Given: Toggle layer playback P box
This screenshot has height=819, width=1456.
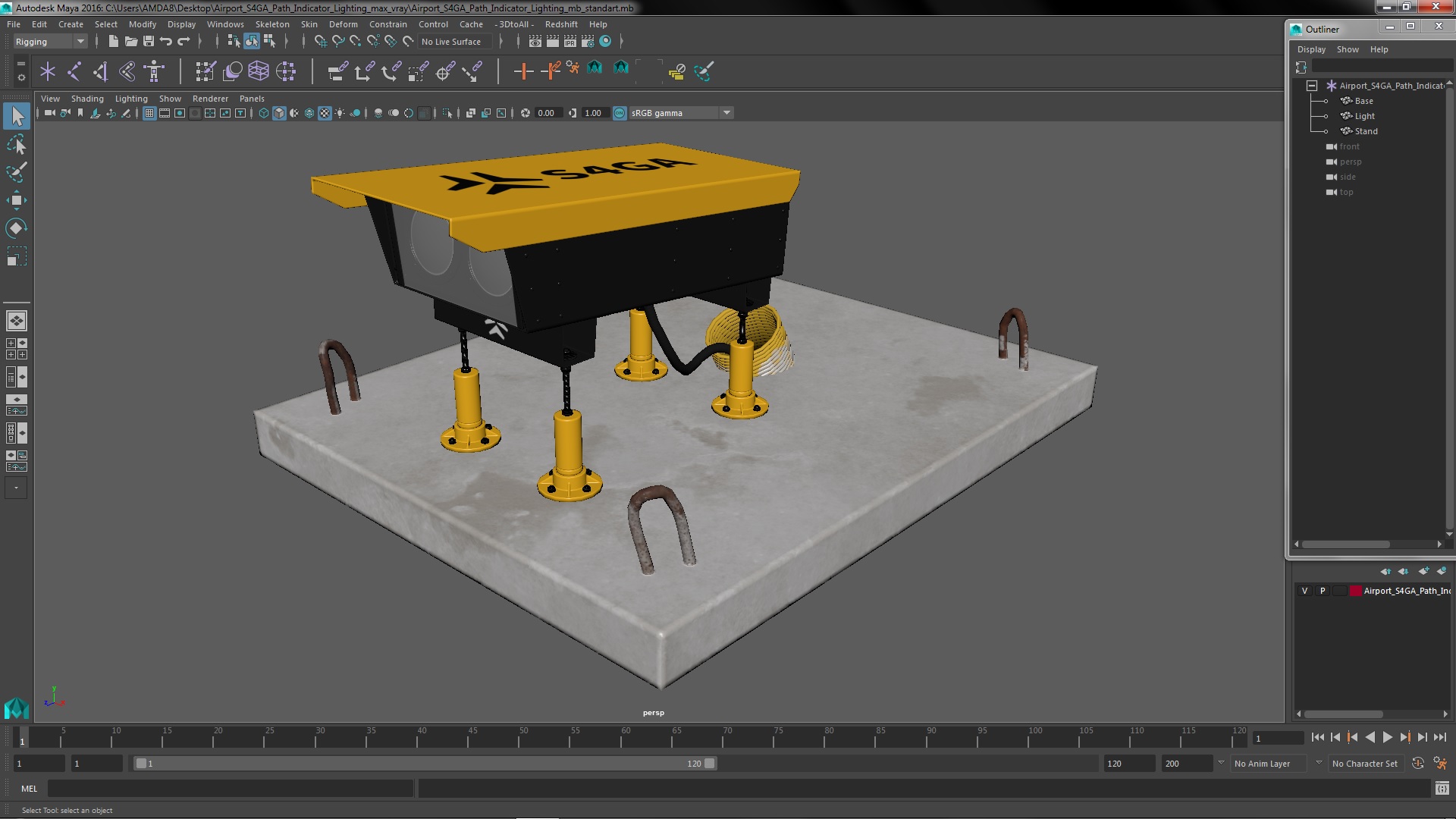Looking at the screenshot, I should coord(1323,591).
